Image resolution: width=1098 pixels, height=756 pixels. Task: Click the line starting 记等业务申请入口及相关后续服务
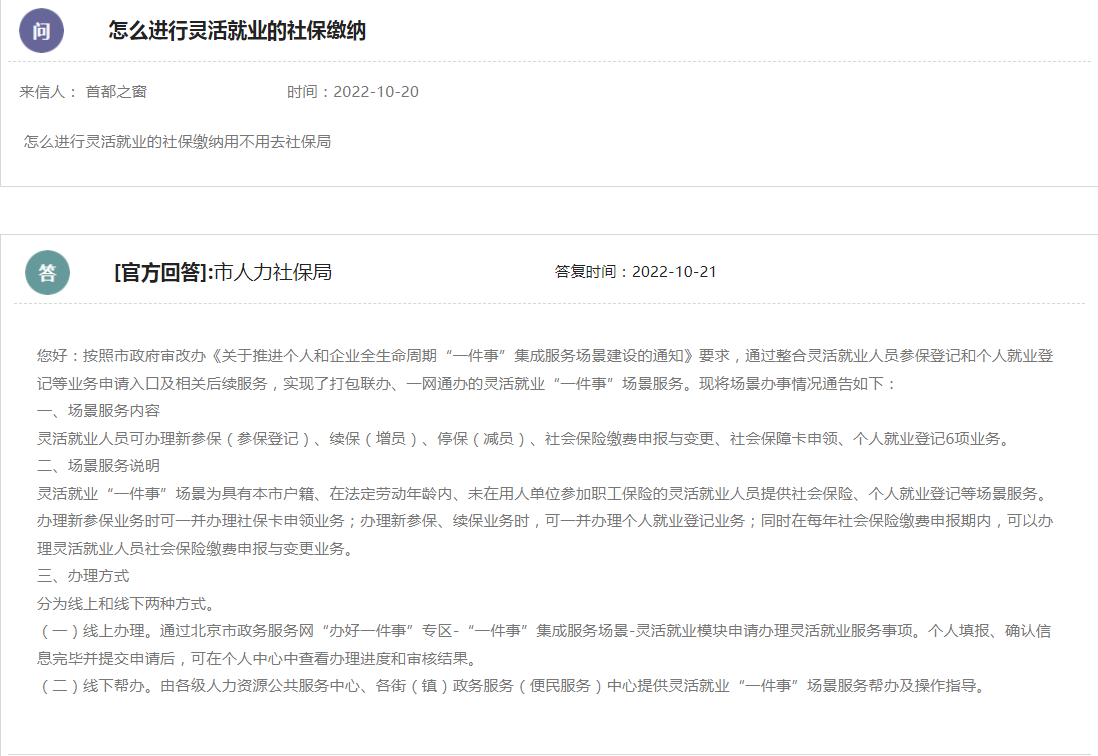click(x=467, y=384)
